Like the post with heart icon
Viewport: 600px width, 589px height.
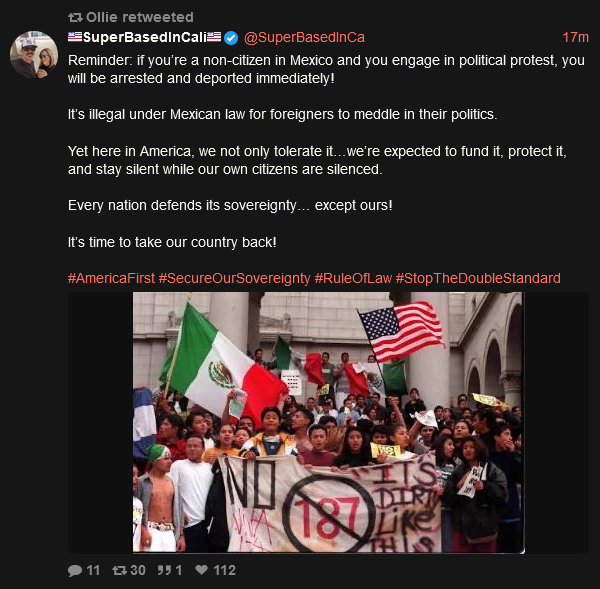(x=202, y=570)
